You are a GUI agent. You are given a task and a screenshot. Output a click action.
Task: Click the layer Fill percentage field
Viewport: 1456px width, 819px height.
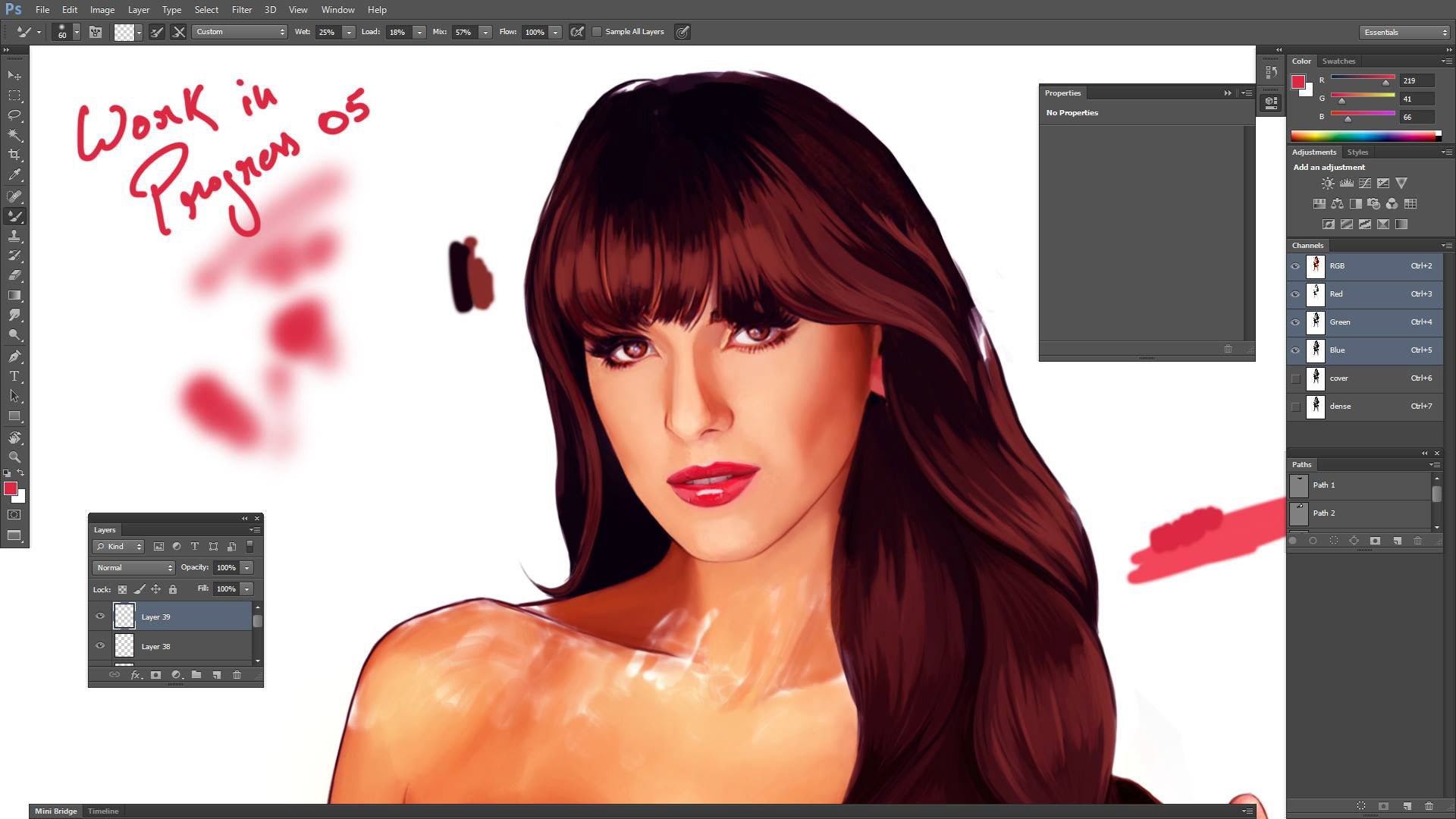click(226, 588)
